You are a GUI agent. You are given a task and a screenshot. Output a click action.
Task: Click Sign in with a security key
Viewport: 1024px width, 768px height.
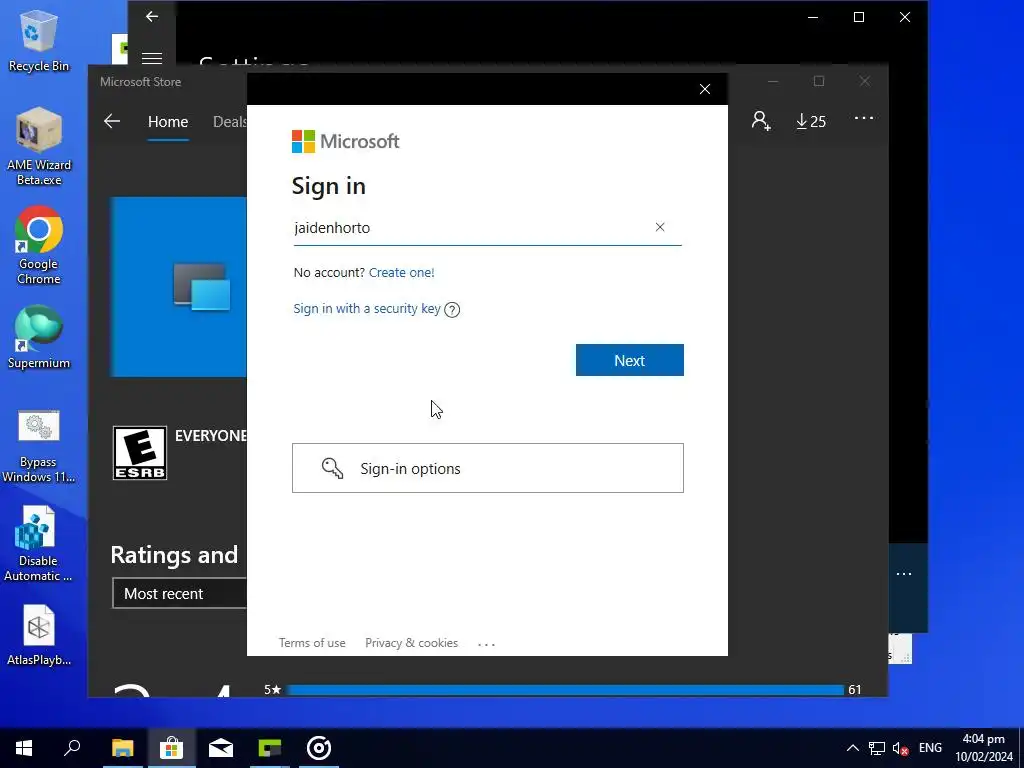(367, 308)
